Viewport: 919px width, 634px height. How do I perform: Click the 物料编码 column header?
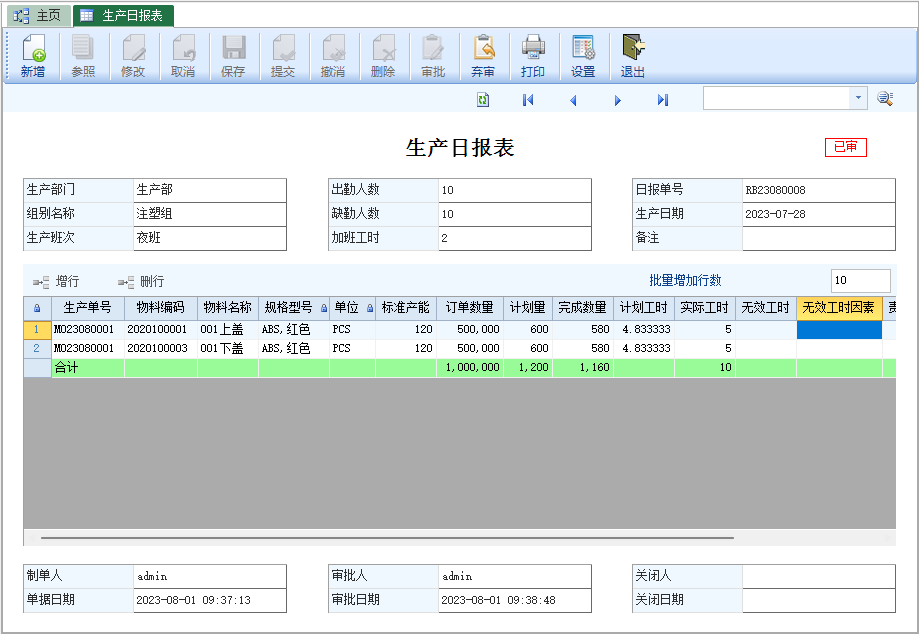(161, 308)
